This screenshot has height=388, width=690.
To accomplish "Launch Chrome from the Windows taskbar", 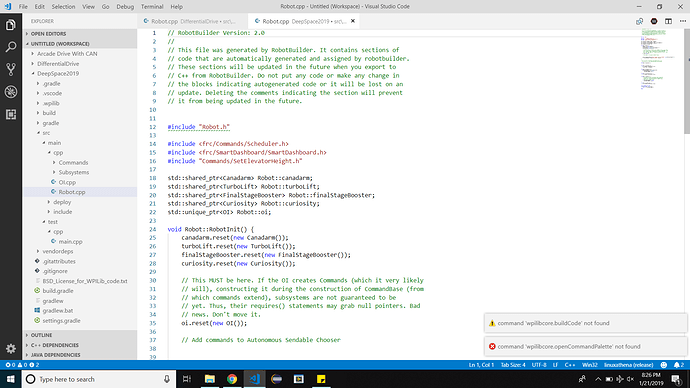I will [x=232, y=379].
